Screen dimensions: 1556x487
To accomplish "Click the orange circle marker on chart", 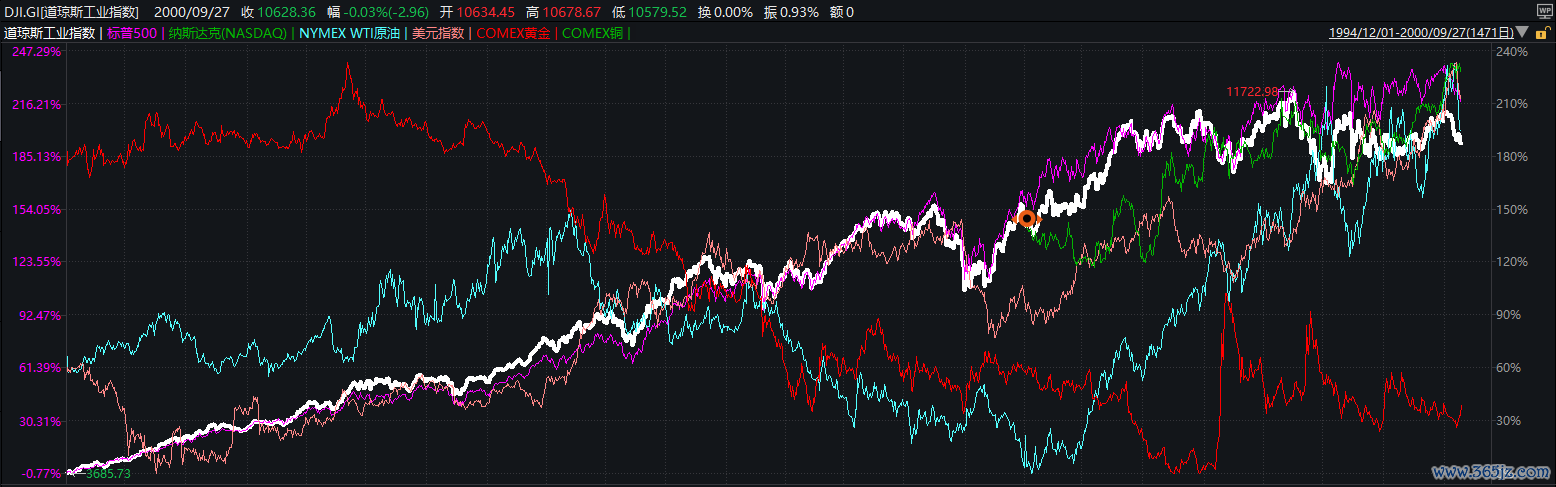I will (x=1026, y=218).
